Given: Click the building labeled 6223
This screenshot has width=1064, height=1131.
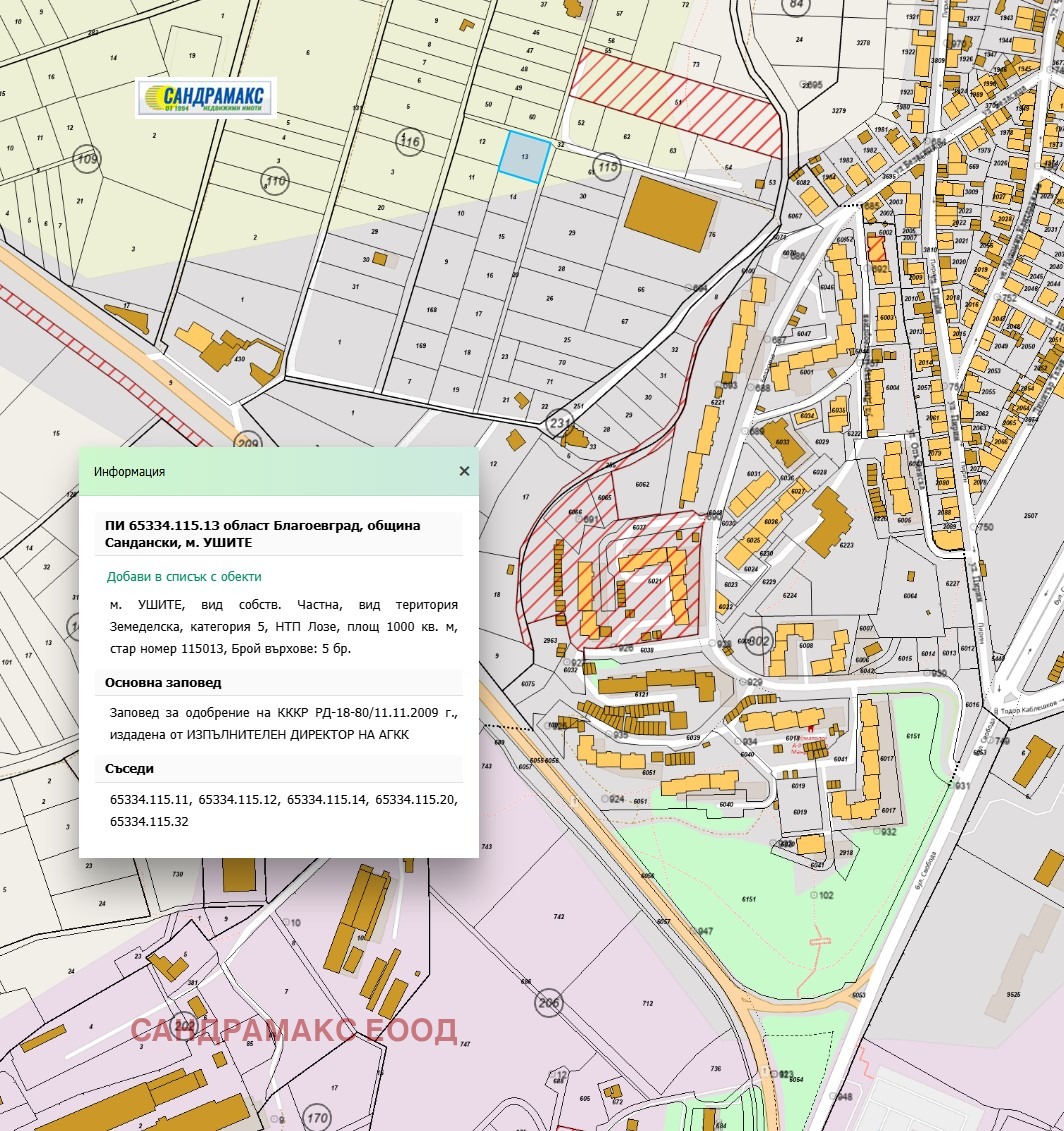Looking at the screenshot, I should point(829,523).
